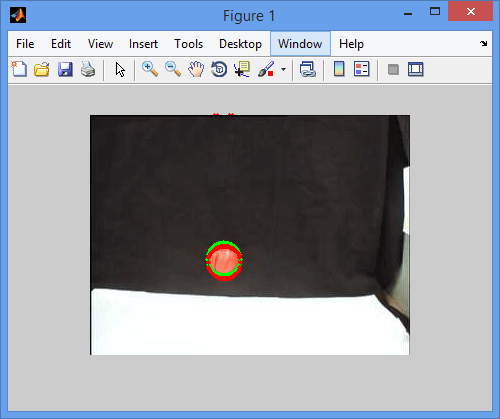
Task: Click the detected red ball in image
Action: tap(224, 261)
